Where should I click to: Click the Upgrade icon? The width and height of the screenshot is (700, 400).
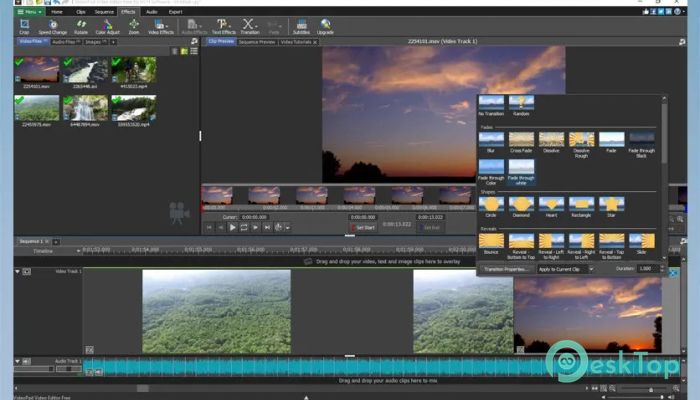(325, 27)
